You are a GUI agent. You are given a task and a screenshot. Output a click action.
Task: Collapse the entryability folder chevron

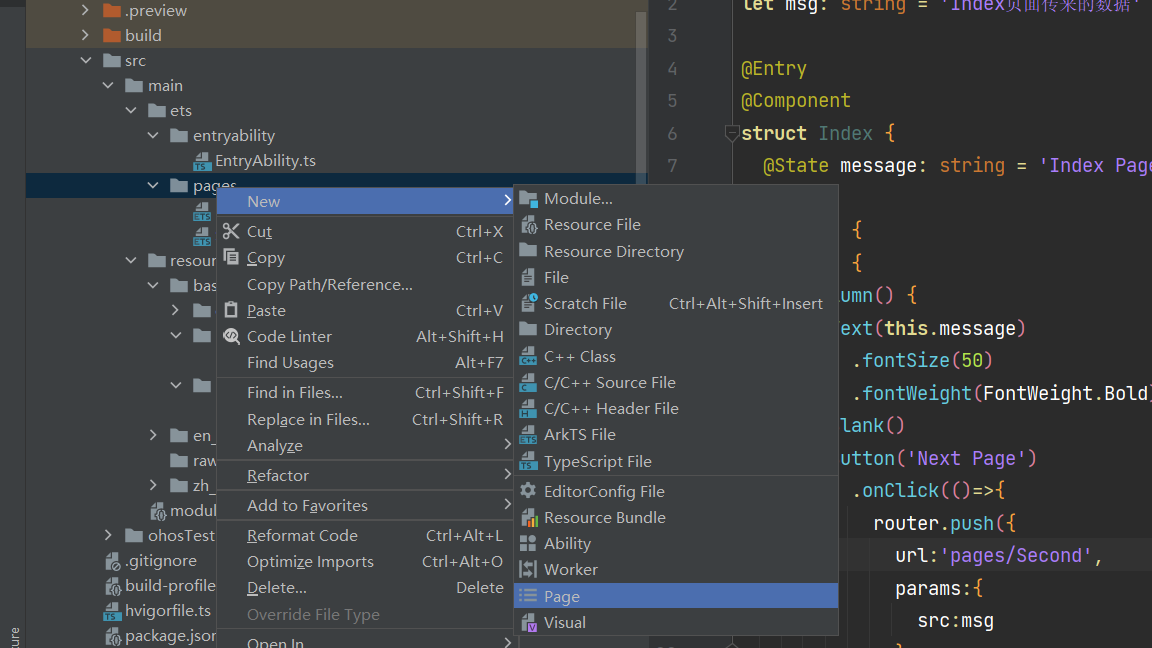coord(153,135)
